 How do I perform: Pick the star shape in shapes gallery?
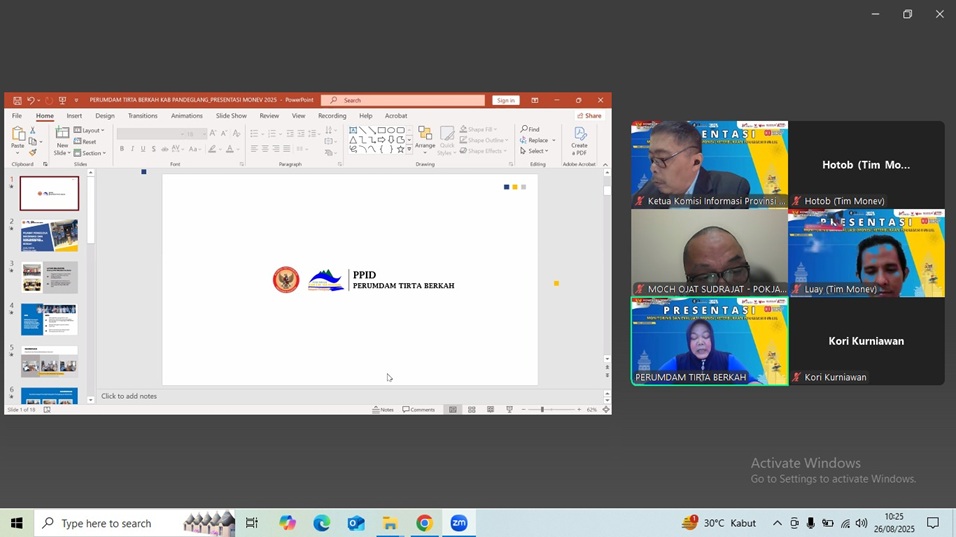(401, 149)
